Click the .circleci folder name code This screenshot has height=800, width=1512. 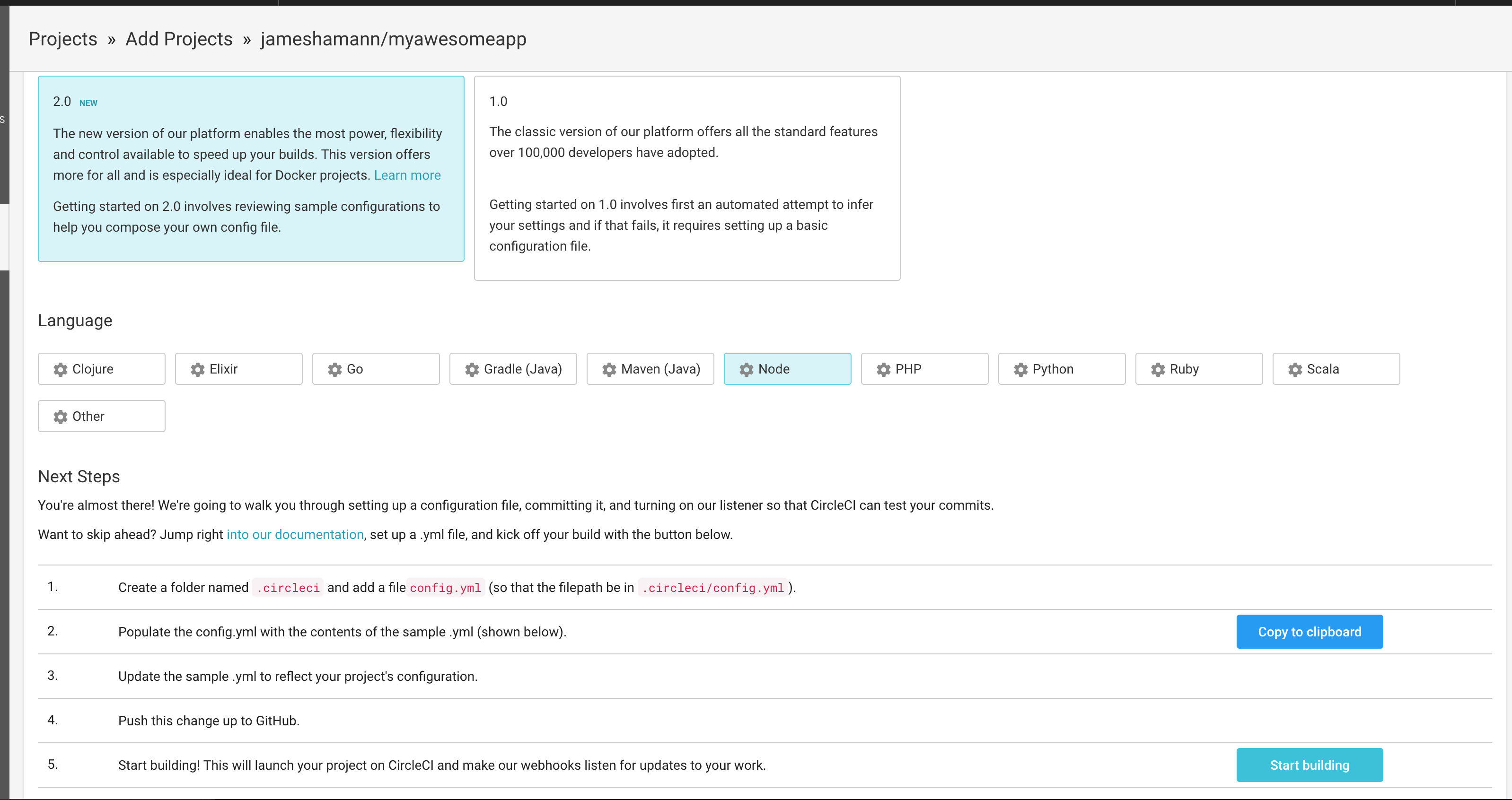pyautogui.click(x=288, y=588)
